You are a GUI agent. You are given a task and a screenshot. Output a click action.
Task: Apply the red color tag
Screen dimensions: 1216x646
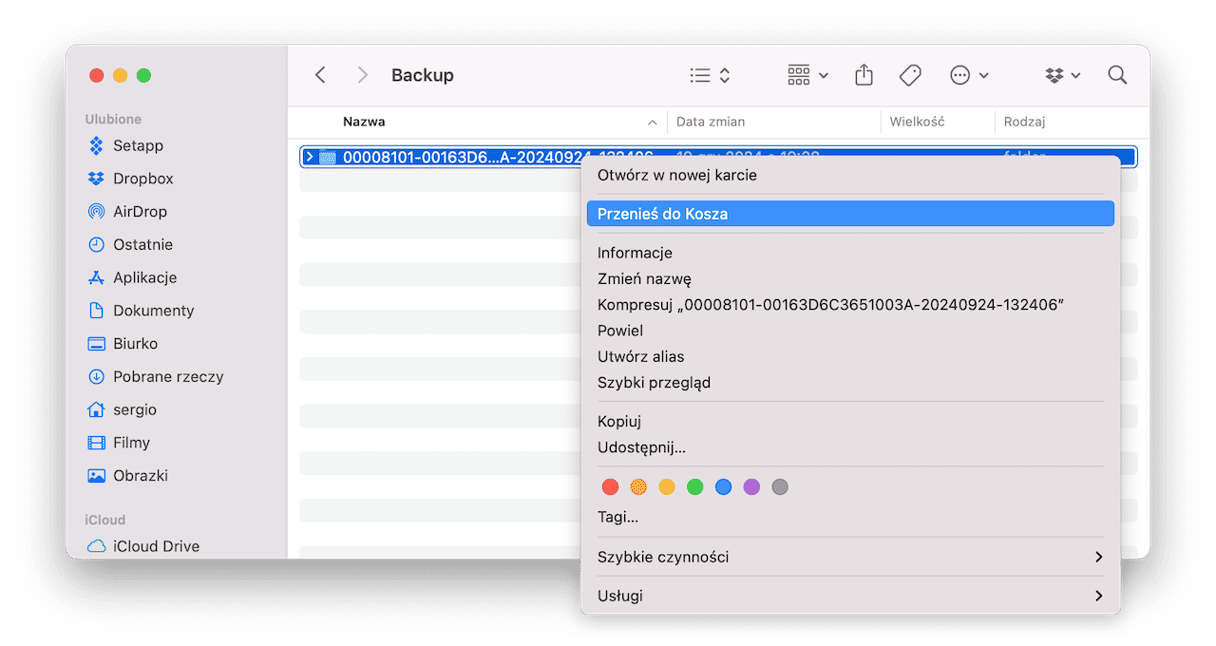610,487
